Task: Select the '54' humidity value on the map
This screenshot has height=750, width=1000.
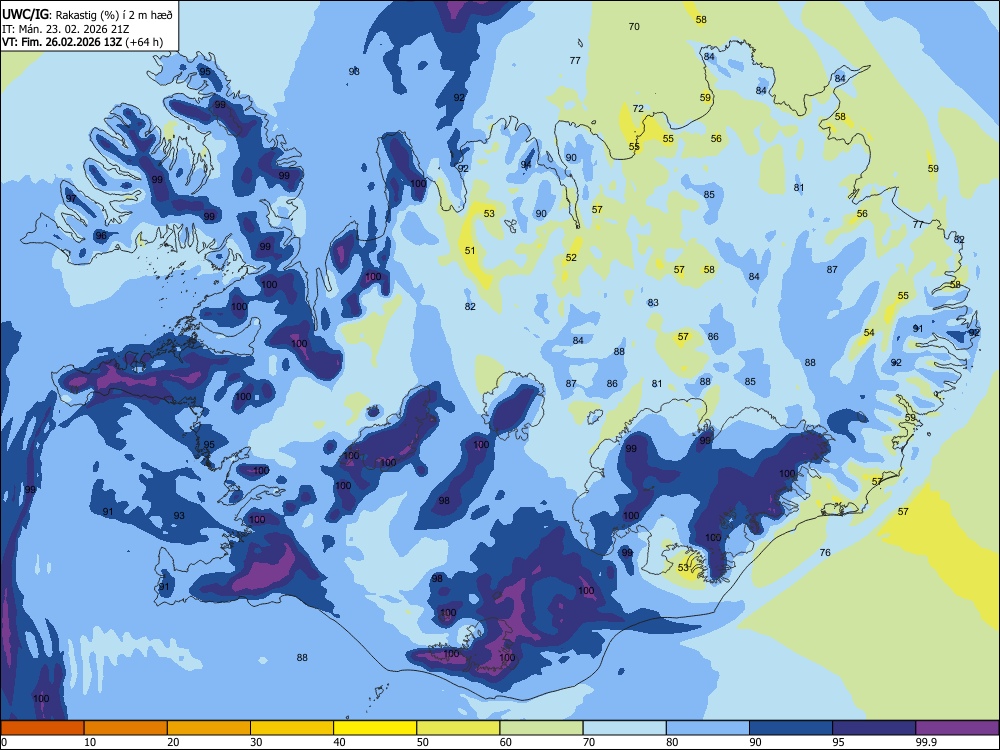Action: coord(869,333)
